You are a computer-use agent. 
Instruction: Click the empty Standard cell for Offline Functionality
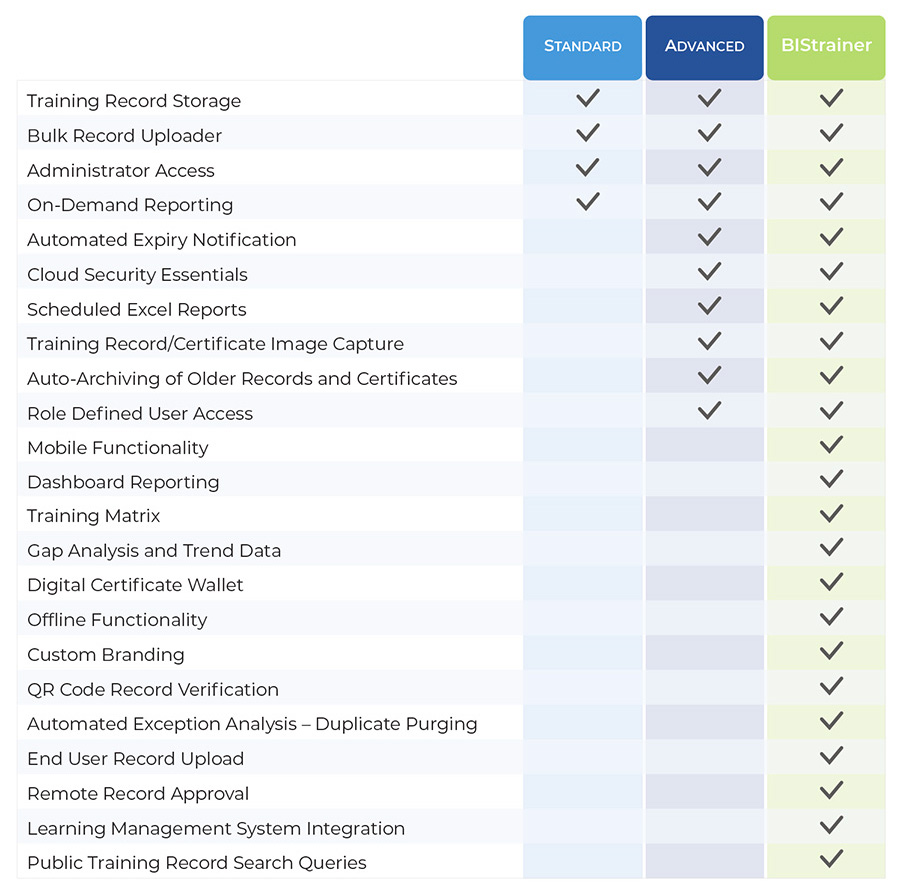point(583,618)
